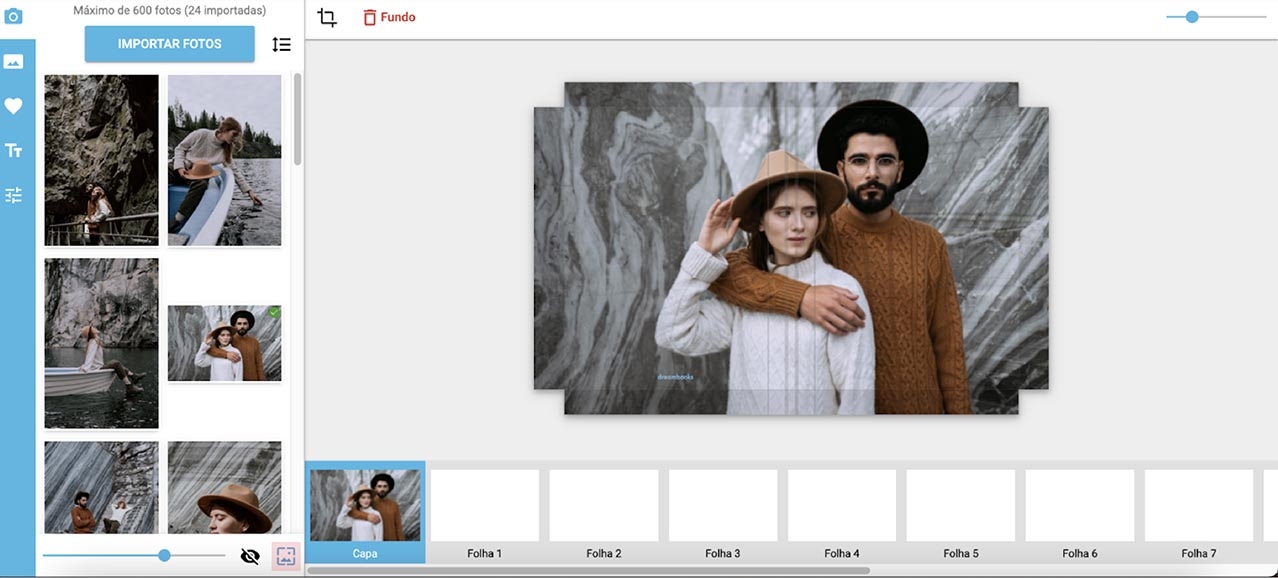Open the adjustments sliders icon

point(14,196)
